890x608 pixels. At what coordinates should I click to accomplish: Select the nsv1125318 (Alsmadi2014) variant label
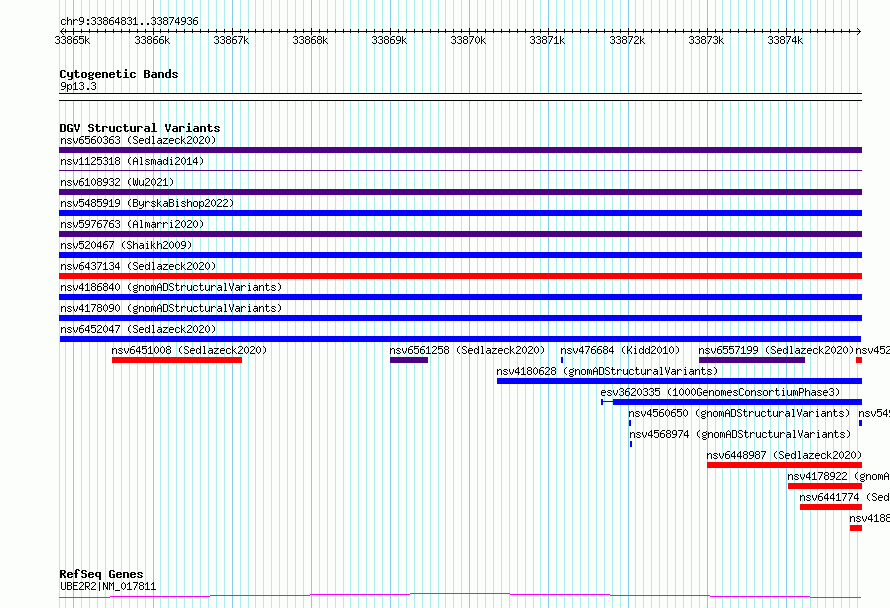tap(132, 161)
